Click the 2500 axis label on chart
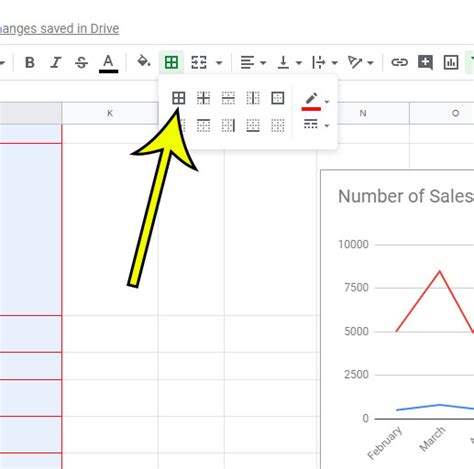 [x=356, y=374]
